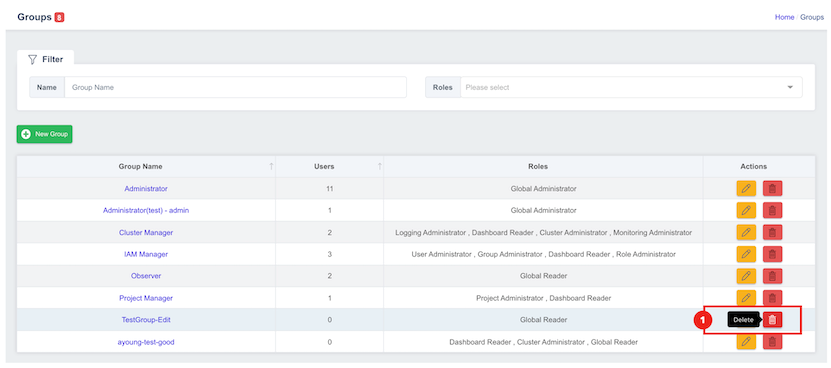The image size is (831, 368).
Task: Go to Home breadcrumb link
Action: [x=784, y=17]
